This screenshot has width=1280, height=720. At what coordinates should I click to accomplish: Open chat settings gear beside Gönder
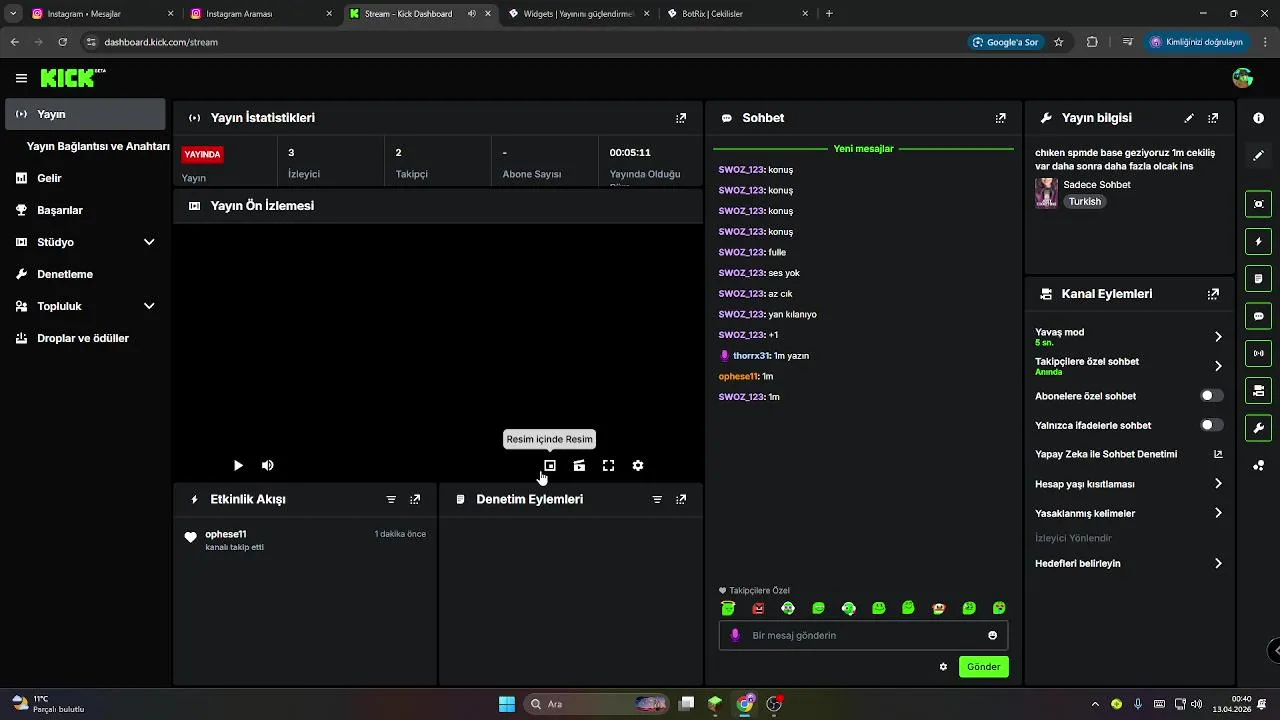pyautogui.click(x=943, y=667)
